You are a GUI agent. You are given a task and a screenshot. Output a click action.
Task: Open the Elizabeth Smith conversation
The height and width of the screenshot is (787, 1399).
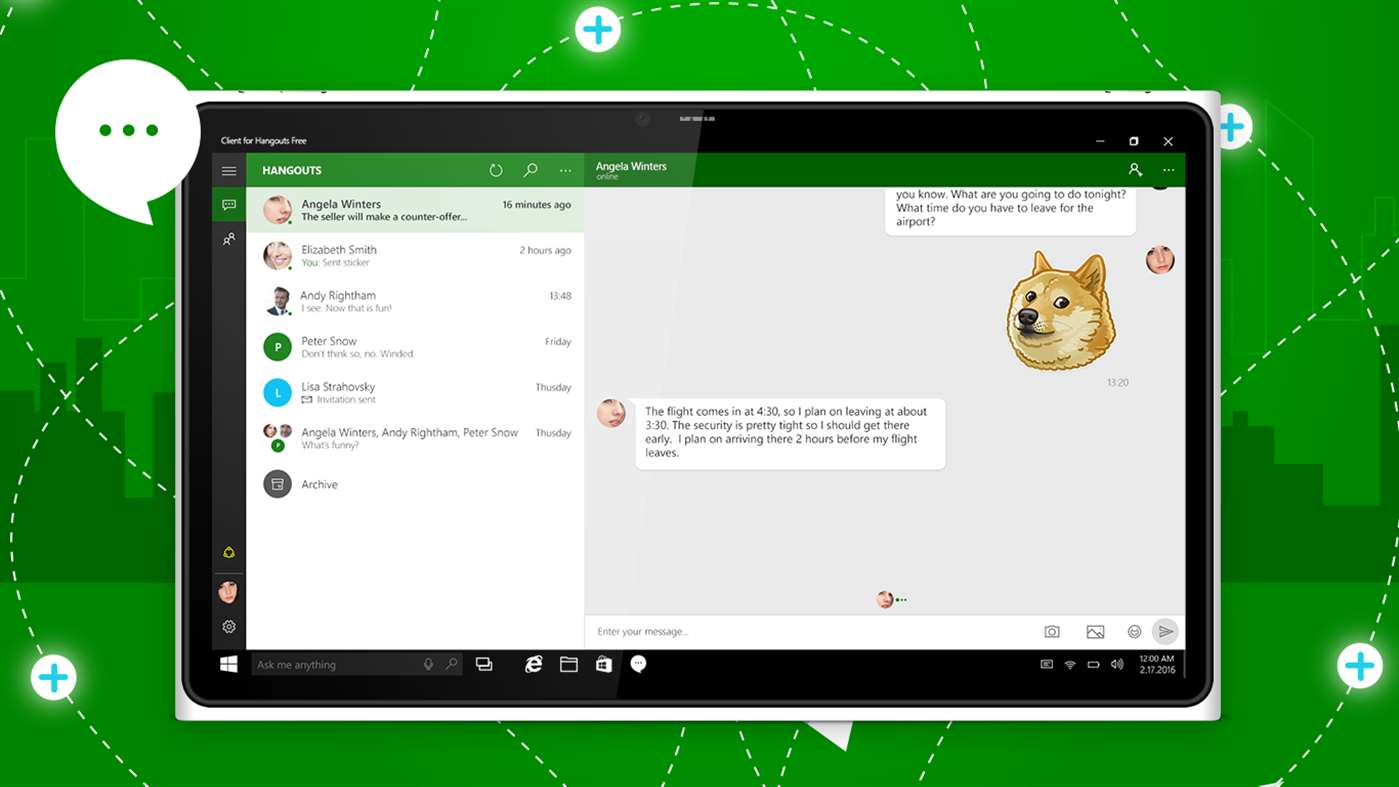[x=415, y=256]
